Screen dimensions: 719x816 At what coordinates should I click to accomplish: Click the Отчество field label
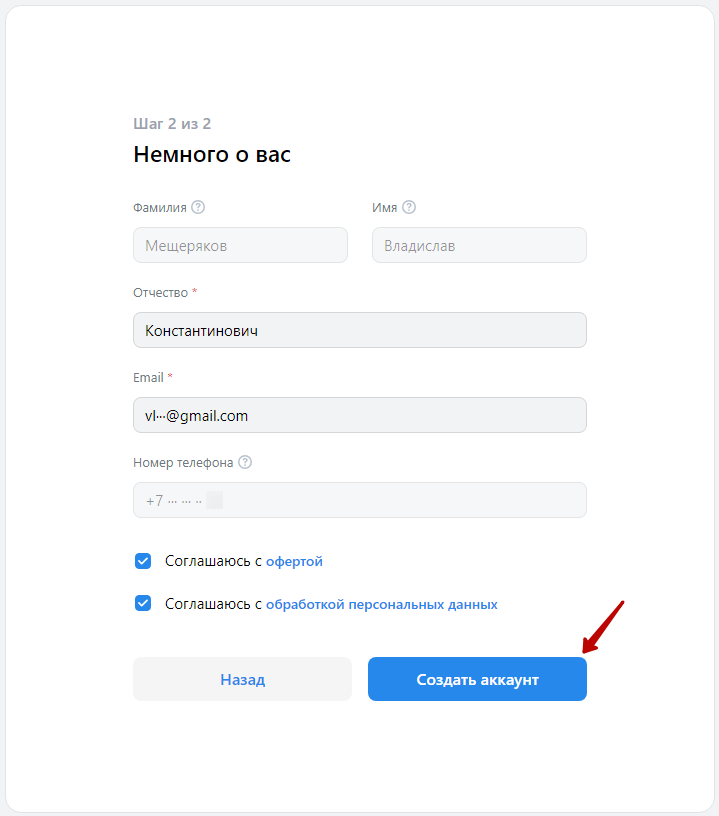160,292
